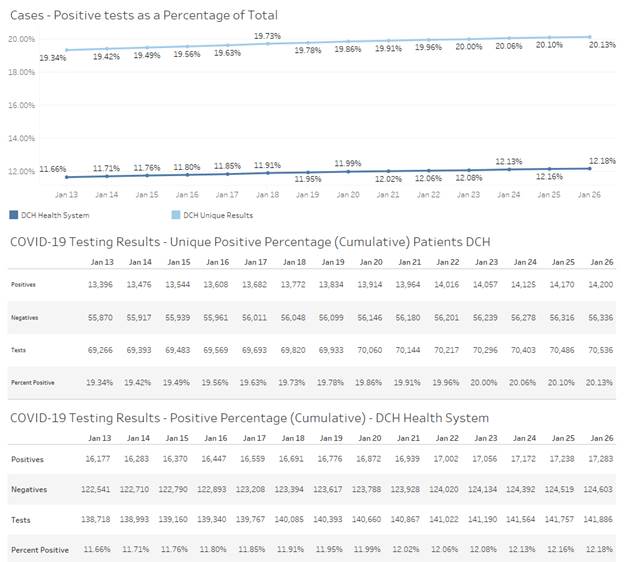Click the Negatives row label in Health System table
This screenshot has height=562, width=624.
(31, 489)
